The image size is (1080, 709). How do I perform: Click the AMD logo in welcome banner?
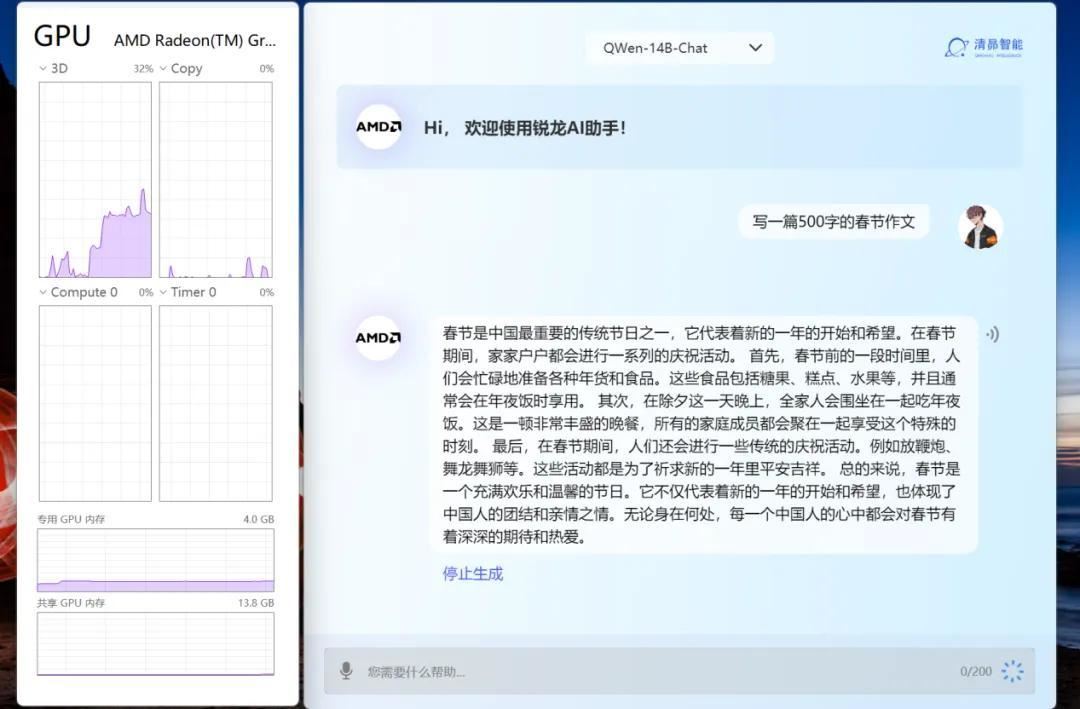click(379, 127)
